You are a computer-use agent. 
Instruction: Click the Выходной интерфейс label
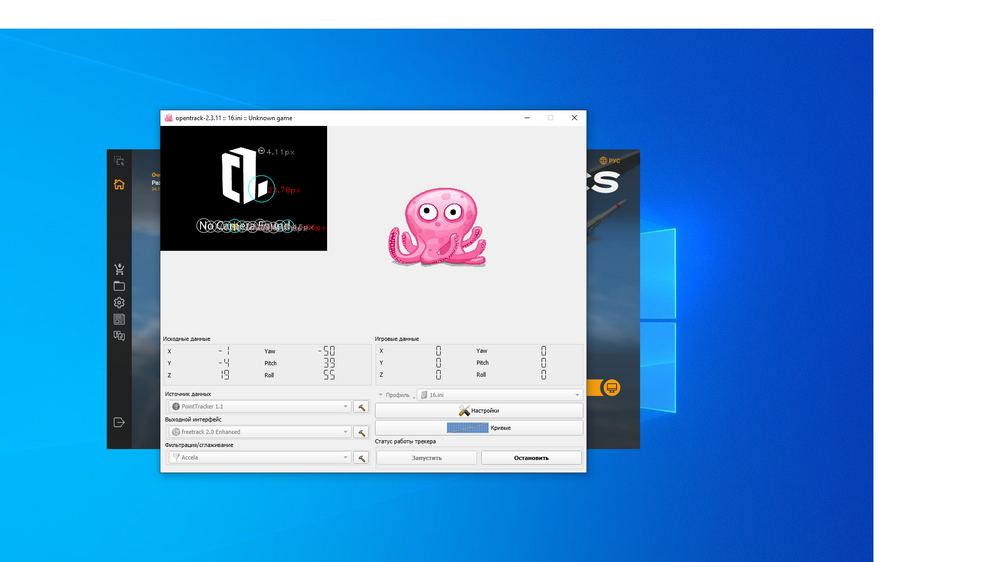click(x=193, y=420)
